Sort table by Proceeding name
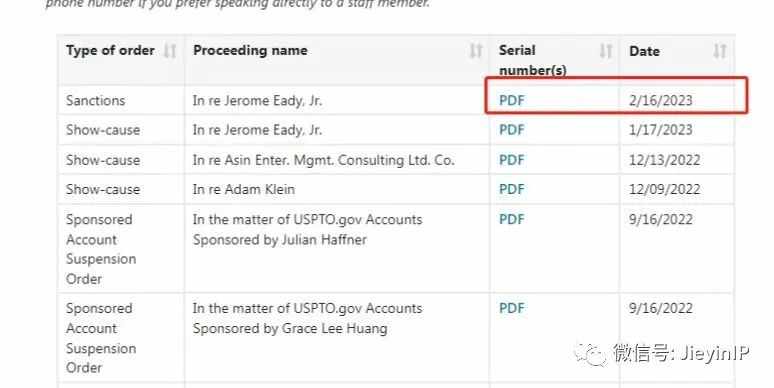Screen dimensions: 774x388 475,51
